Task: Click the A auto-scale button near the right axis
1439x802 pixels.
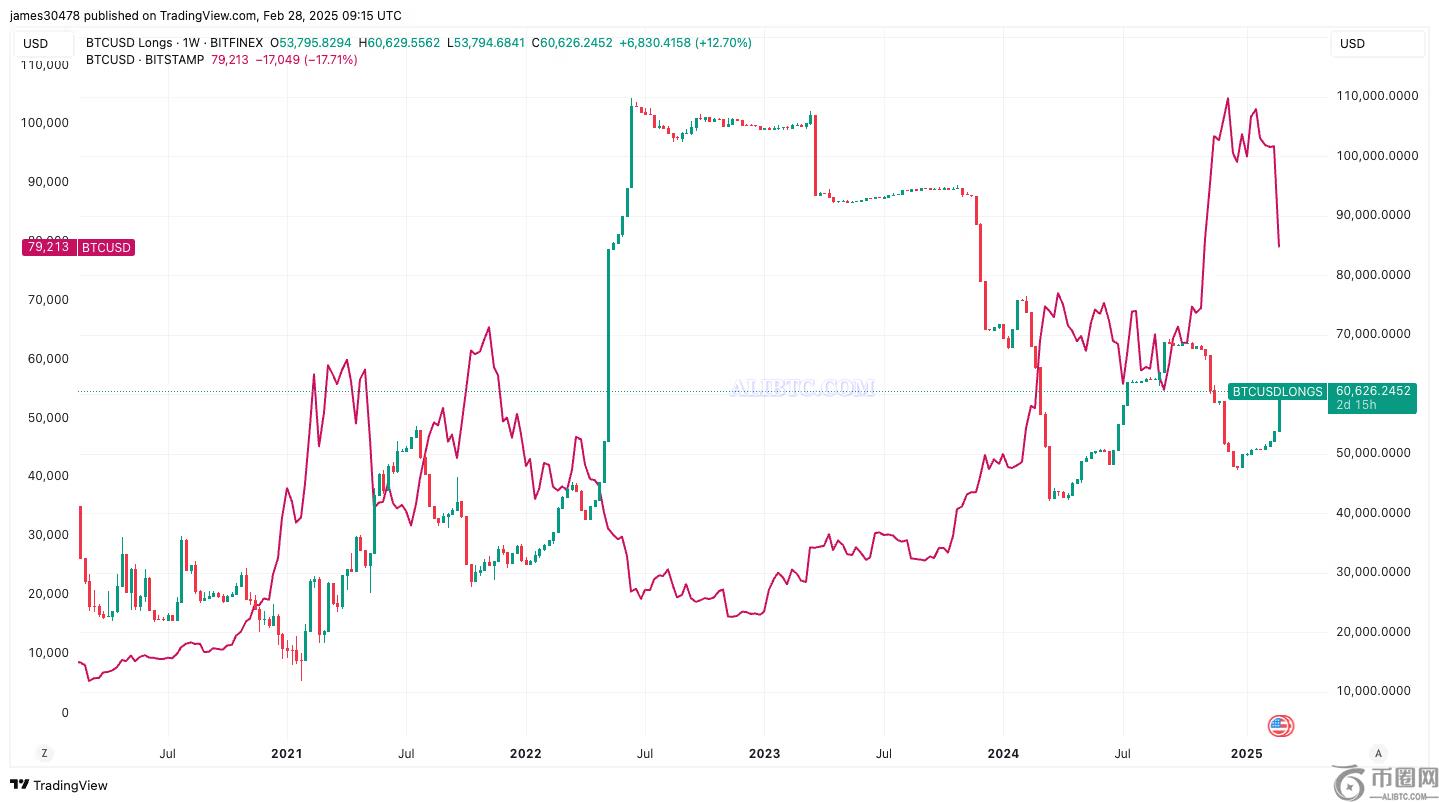Action: coord(1378,753)
